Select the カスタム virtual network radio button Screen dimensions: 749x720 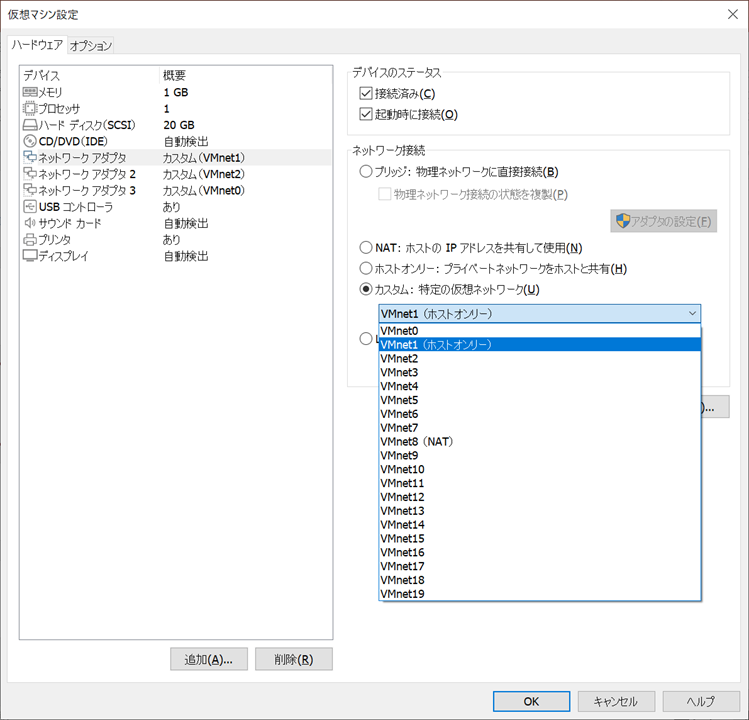coord(365,289)
